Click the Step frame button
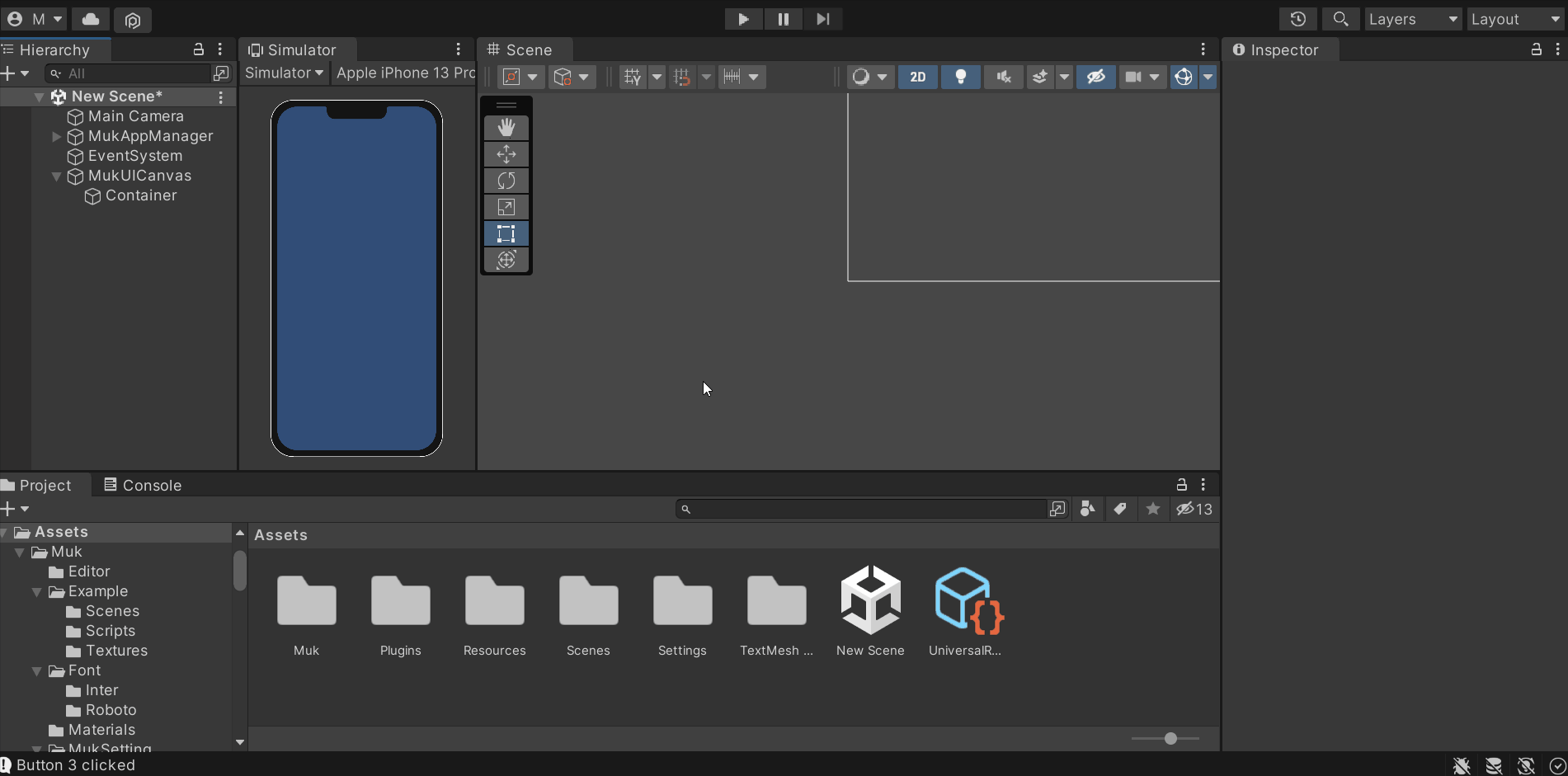 [x=822, y=19]
